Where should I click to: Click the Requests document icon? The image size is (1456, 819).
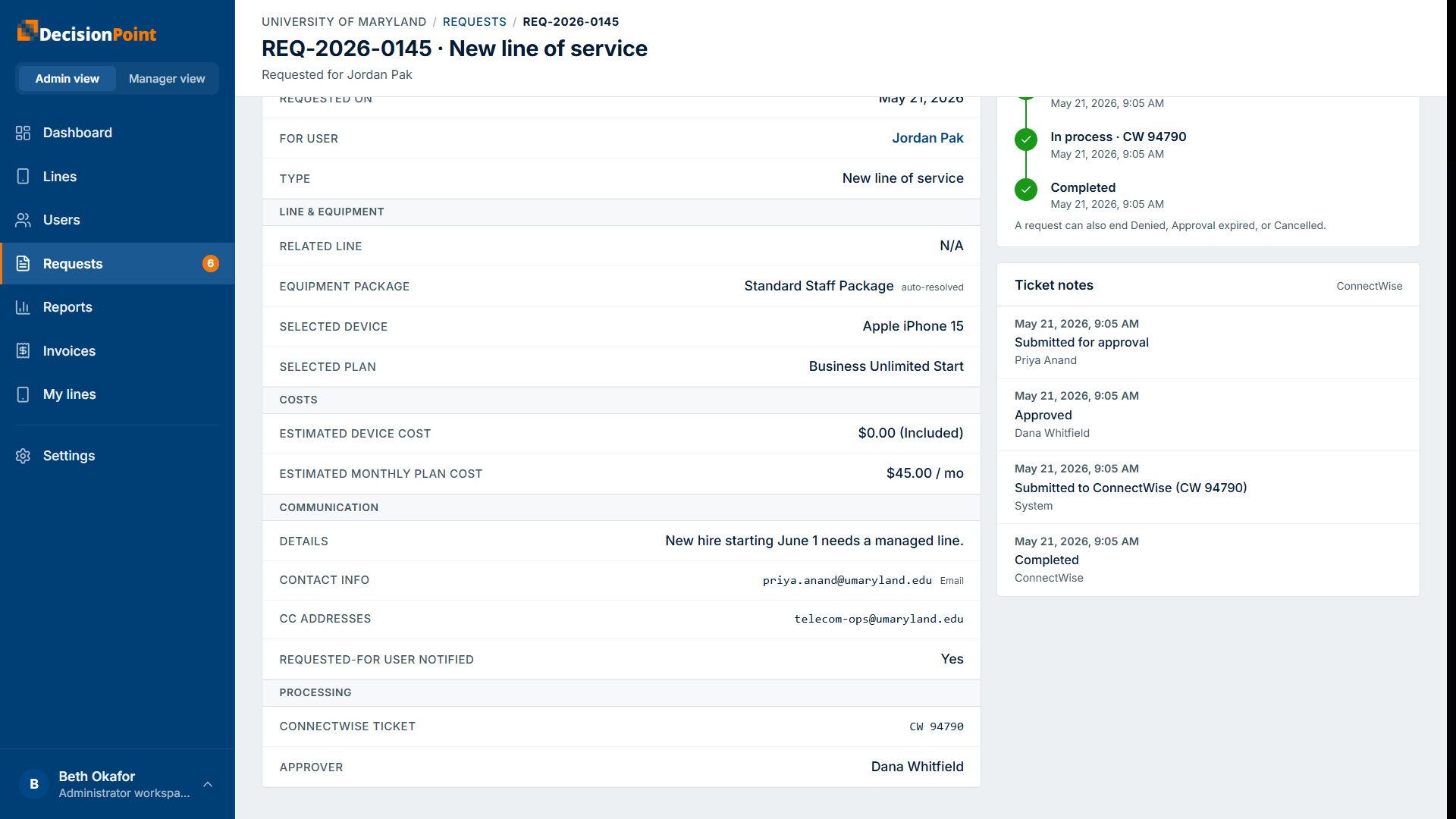pos(23,264)
